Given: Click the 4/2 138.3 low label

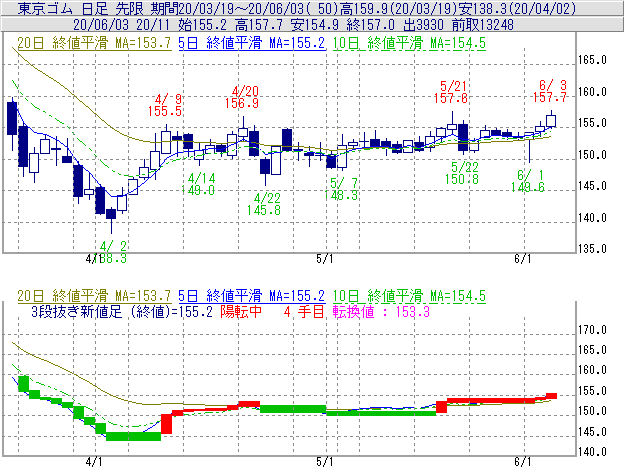Looking at the screenshot, I should (x=110, y=252).
